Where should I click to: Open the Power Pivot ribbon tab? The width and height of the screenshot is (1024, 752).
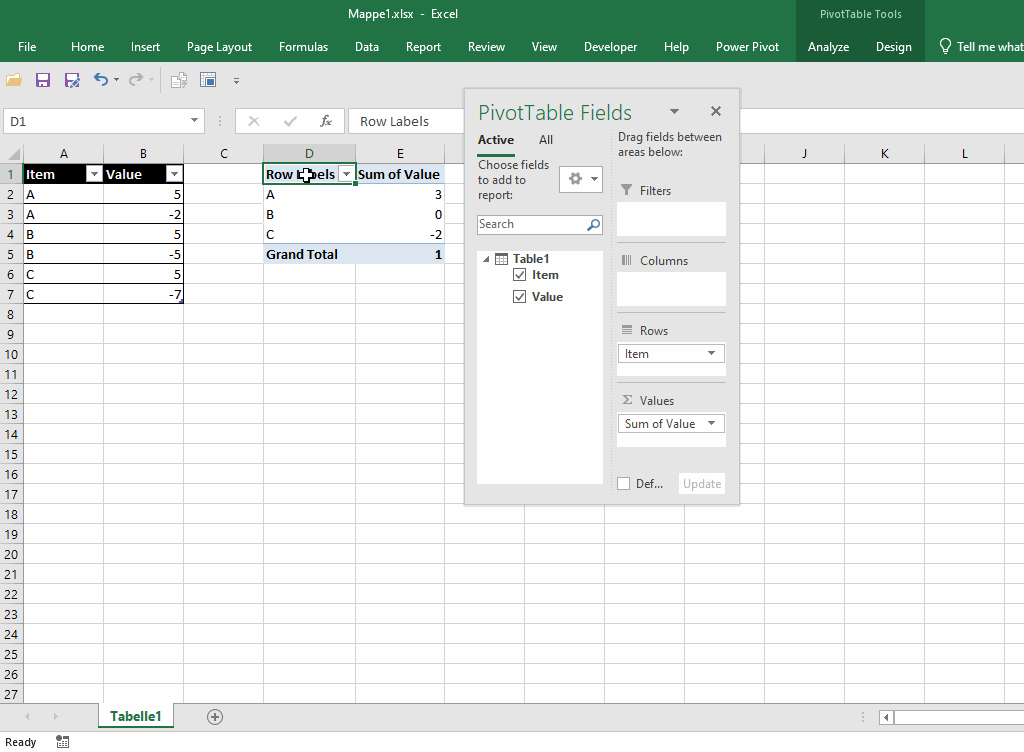pos(747,46)
